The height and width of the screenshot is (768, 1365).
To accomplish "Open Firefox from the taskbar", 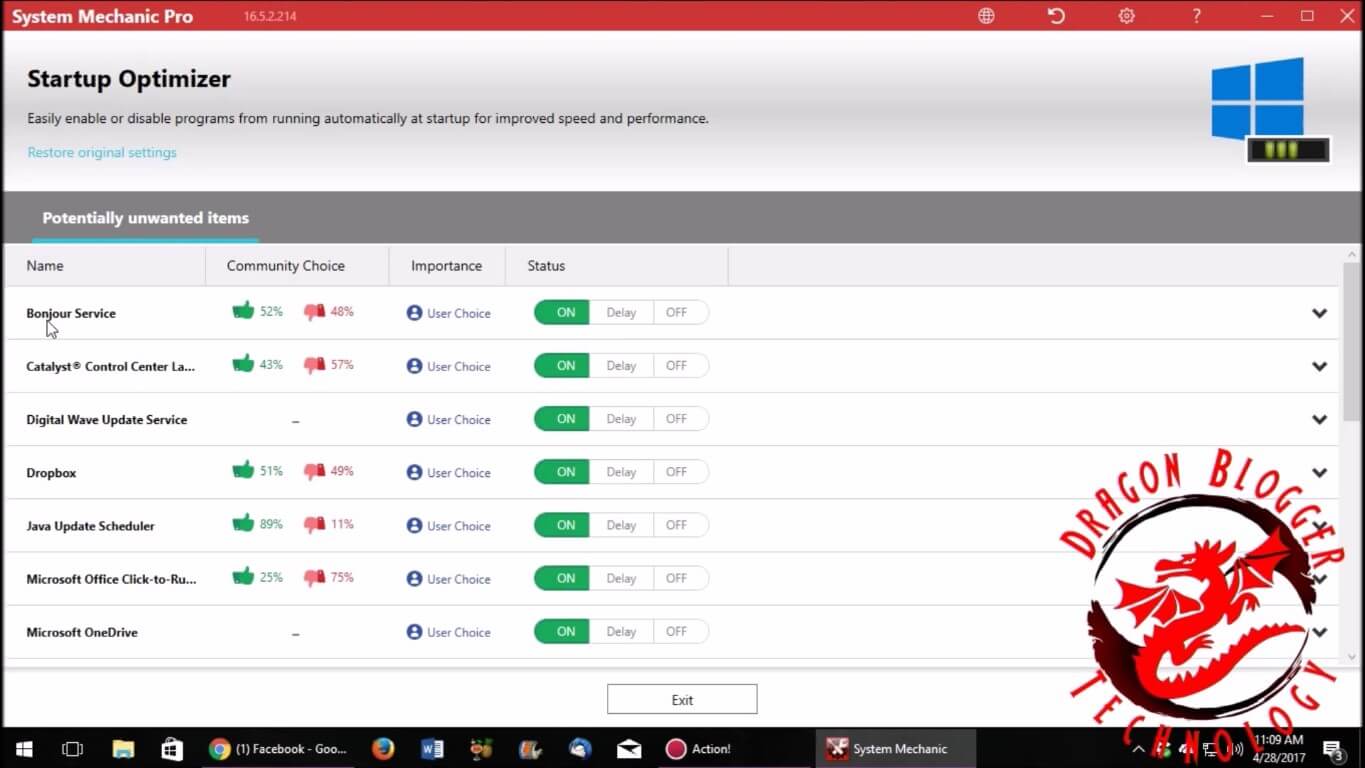I will click(383, 749).
